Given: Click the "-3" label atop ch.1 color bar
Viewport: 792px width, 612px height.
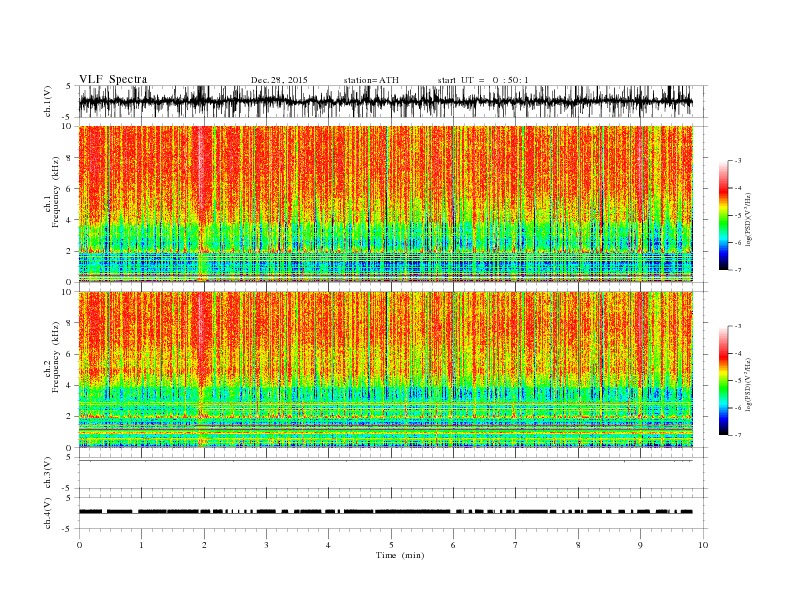Looking at the screenshot, I should tap(737, 161).
